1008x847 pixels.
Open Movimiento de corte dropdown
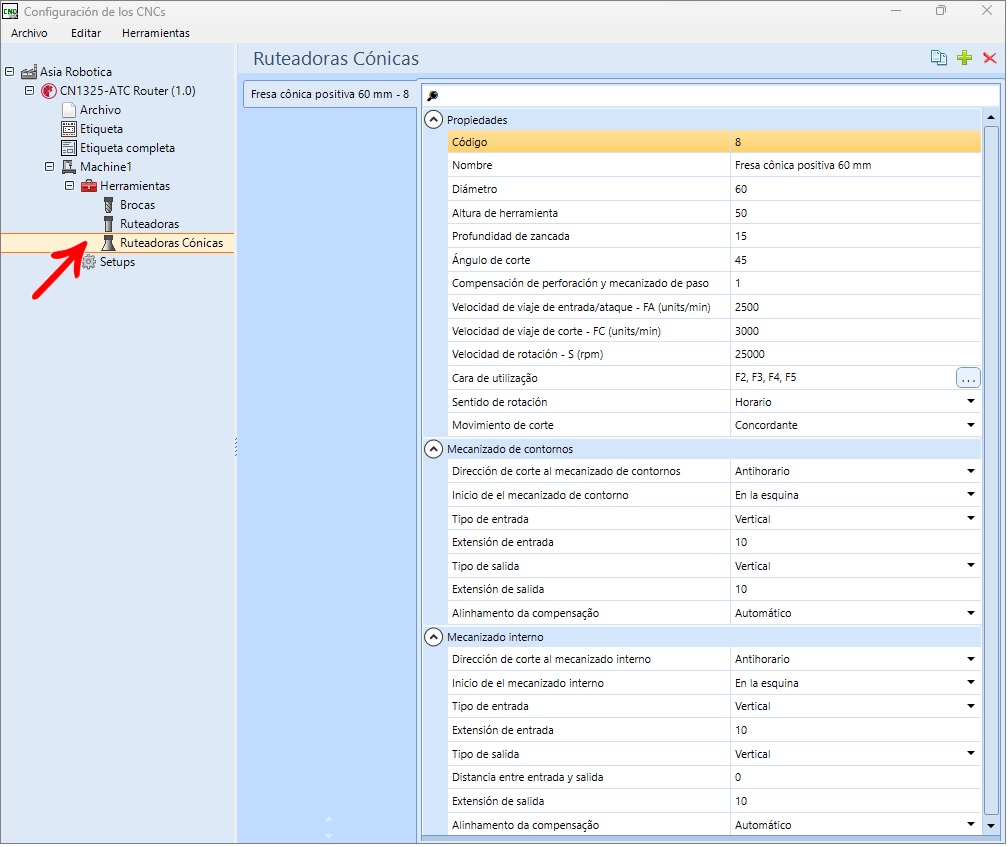coord(971,425)
